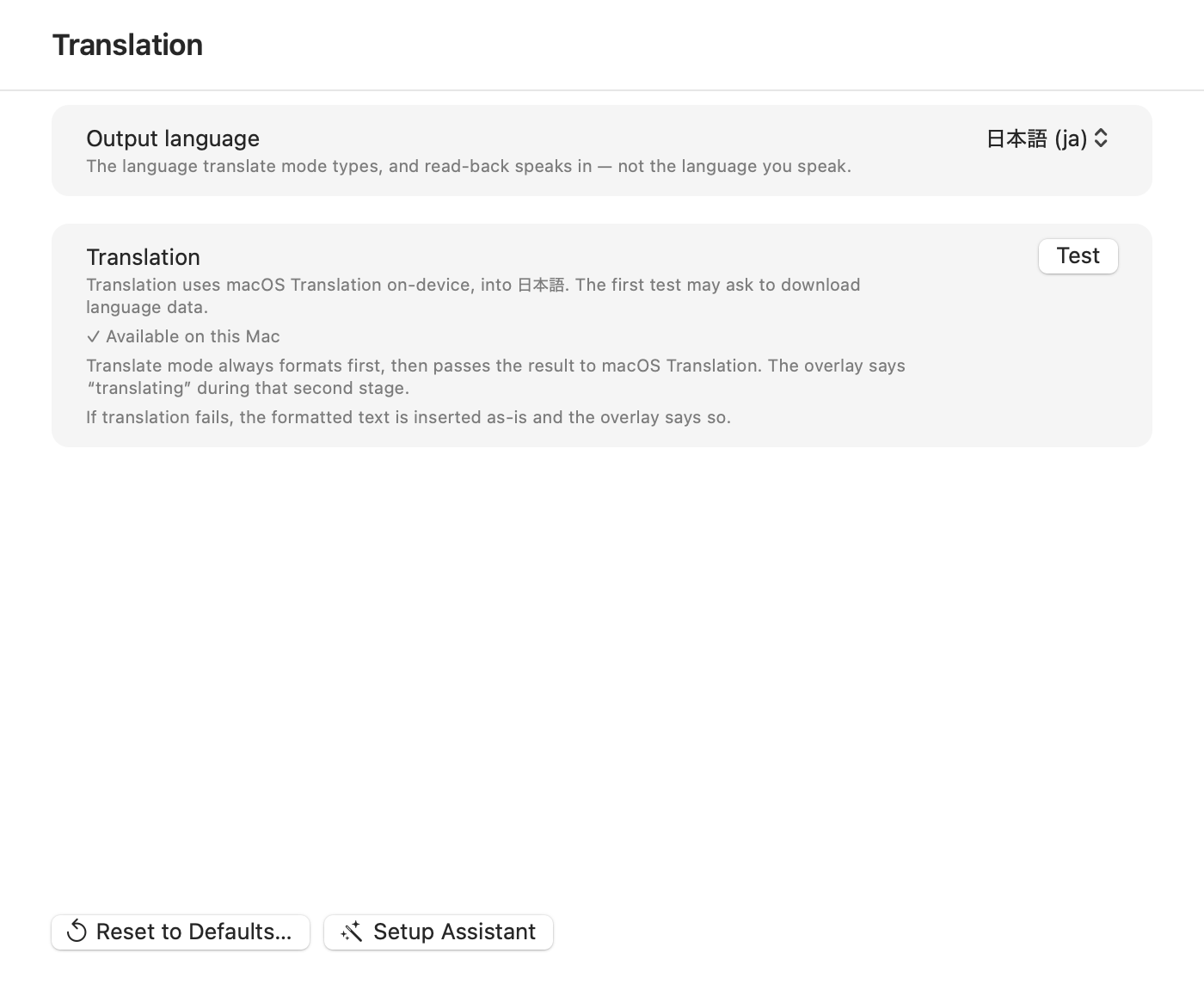
Task: Click the magic wand Setup Assistant icon
Action: coord(351,932)
